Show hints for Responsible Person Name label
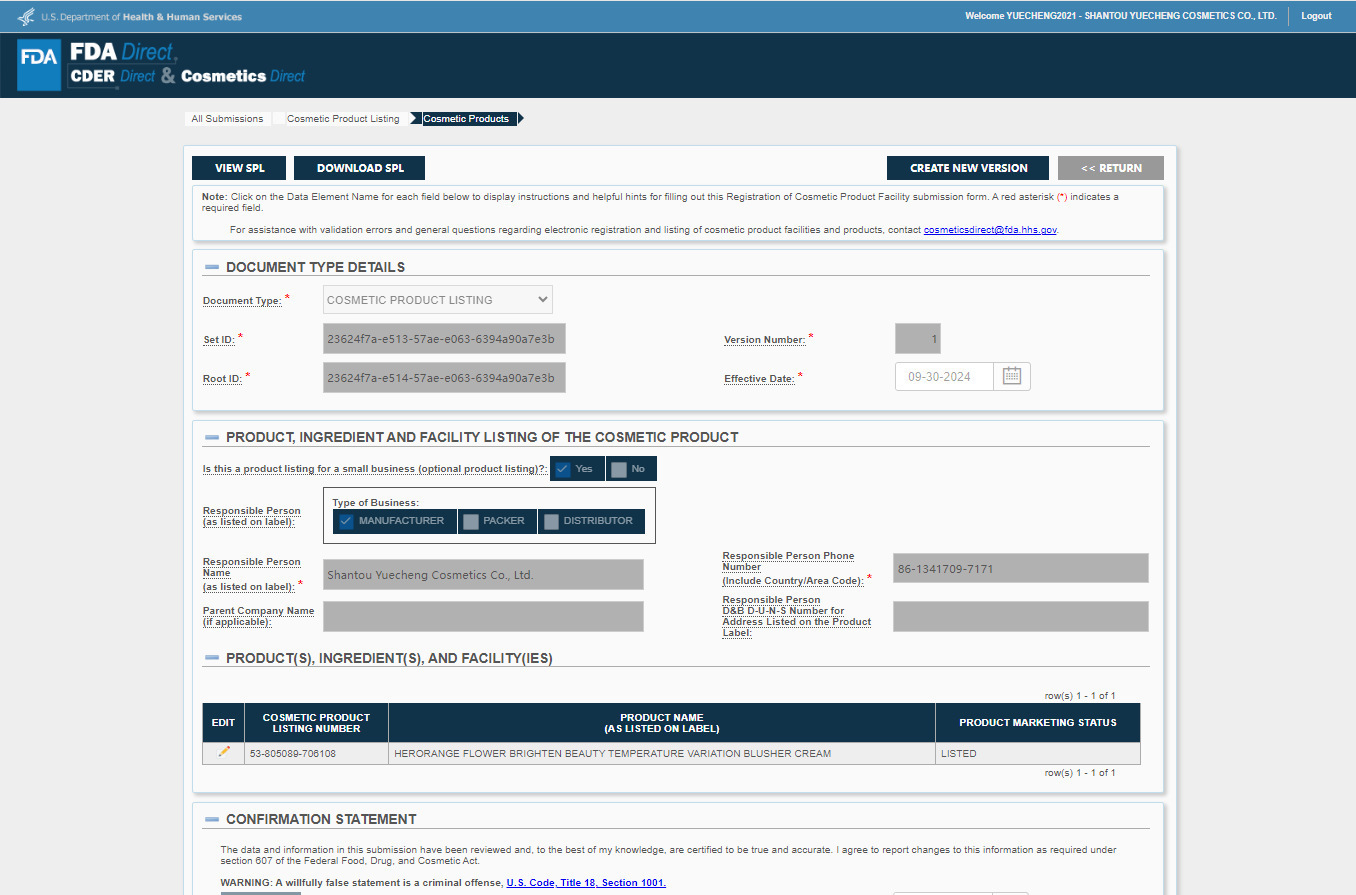1356x895 pixels. (x=252, y=574)
